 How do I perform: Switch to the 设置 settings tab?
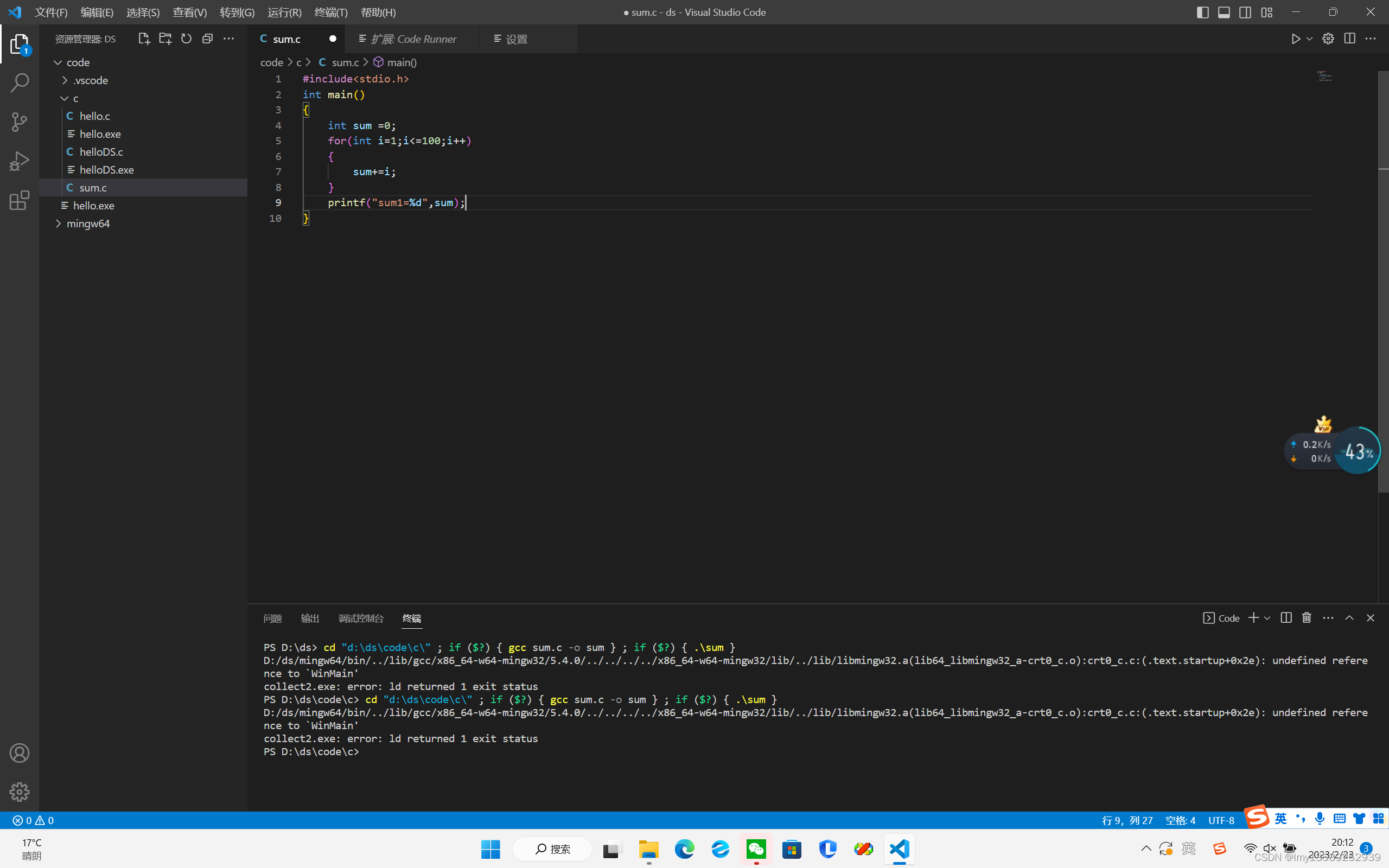(x=528, y=39)
